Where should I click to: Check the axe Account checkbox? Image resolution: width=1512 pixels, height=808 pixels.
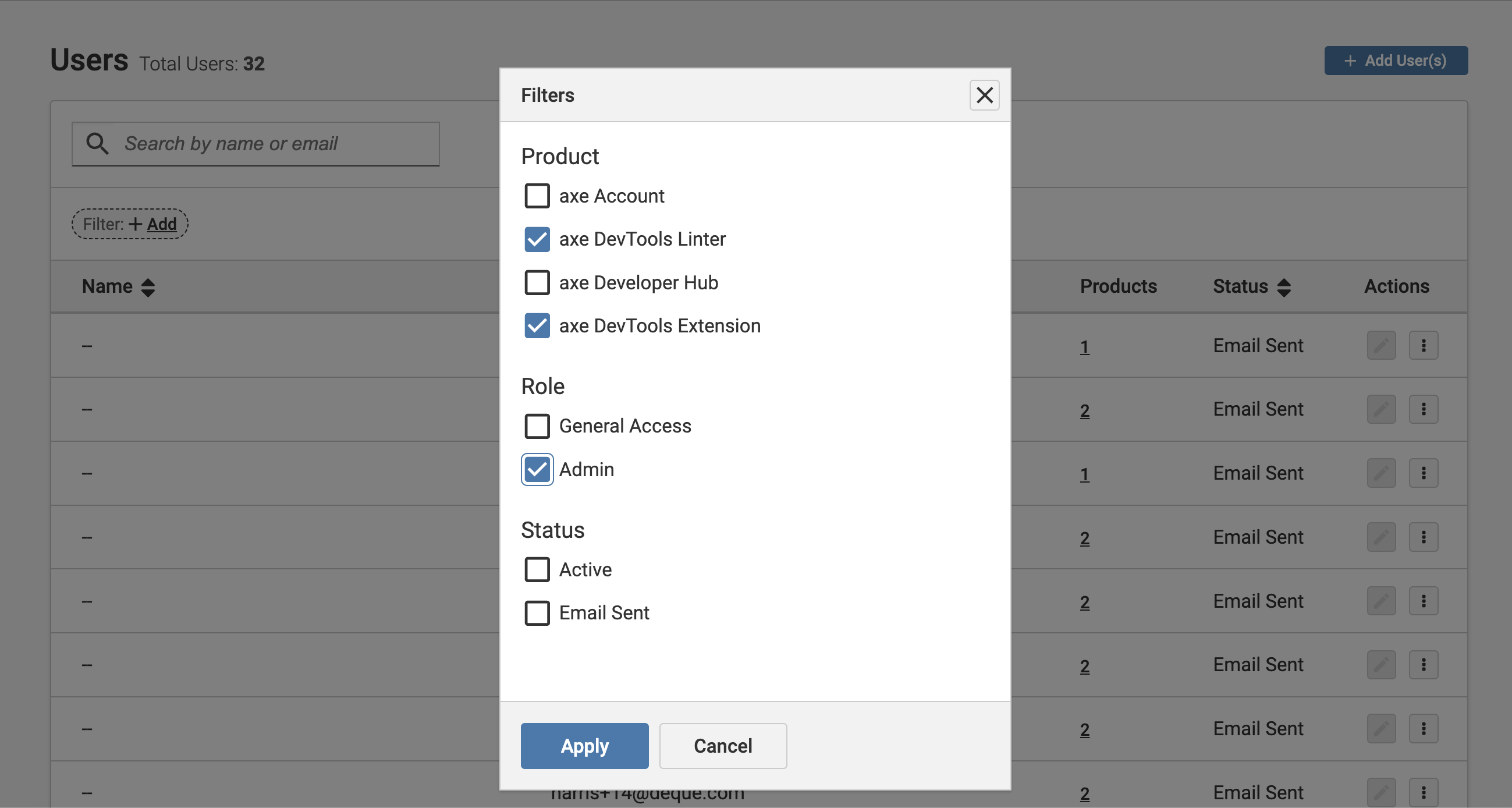537,196
